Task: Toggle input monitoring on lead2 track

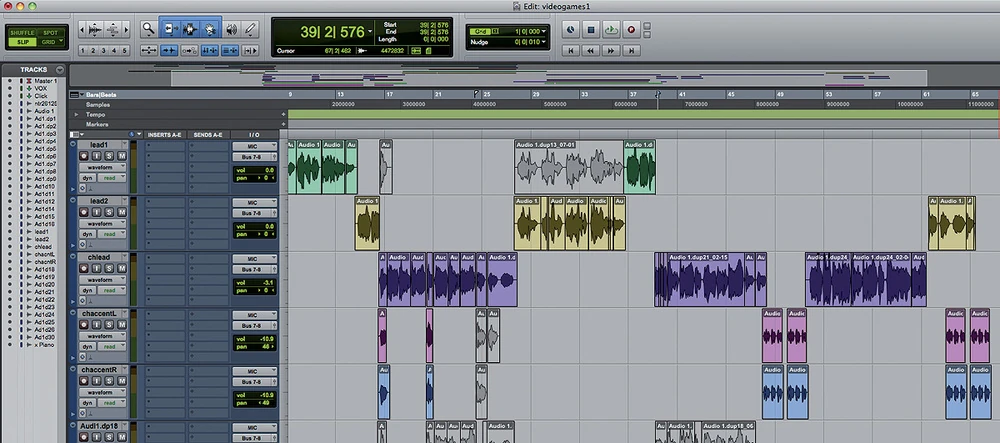Action: point(97,213)
